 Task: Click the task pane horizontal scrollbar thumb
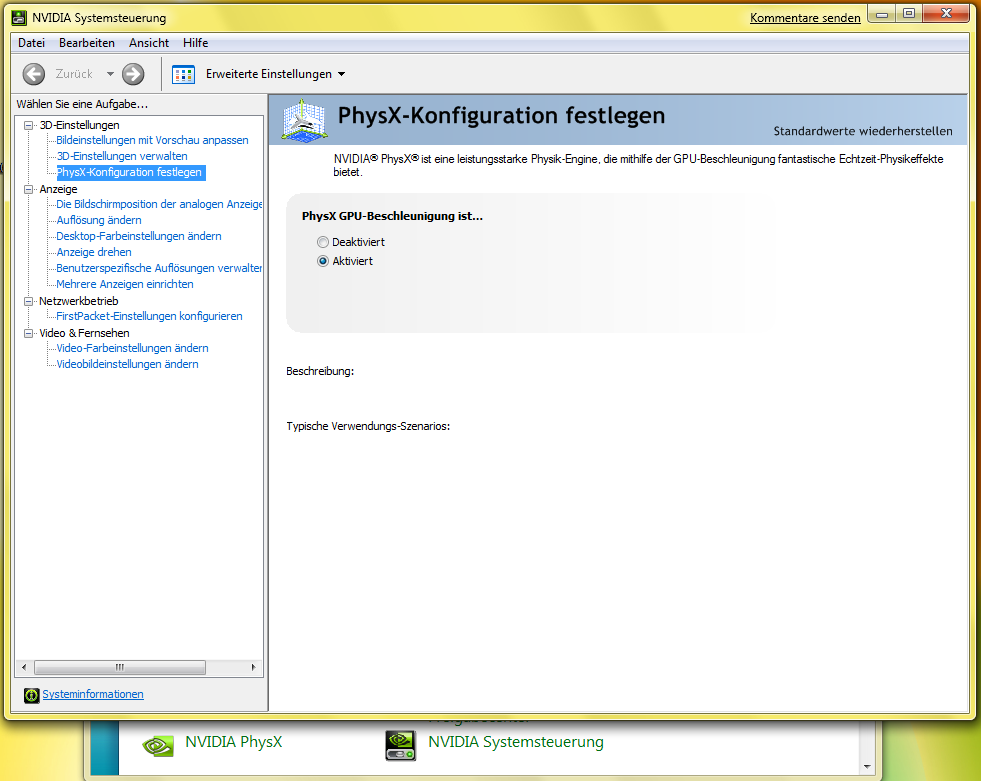click(x=119, y=667)
